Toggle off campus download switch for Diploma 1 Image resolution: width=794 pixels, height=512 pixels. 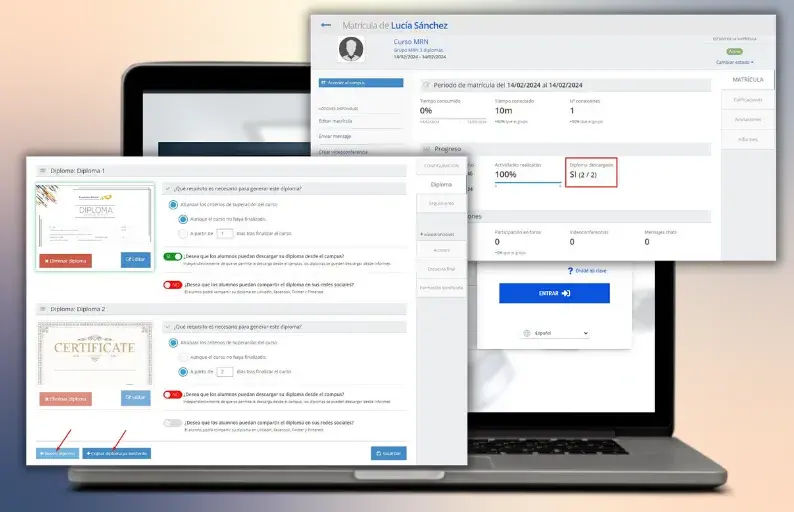[173, 257]
